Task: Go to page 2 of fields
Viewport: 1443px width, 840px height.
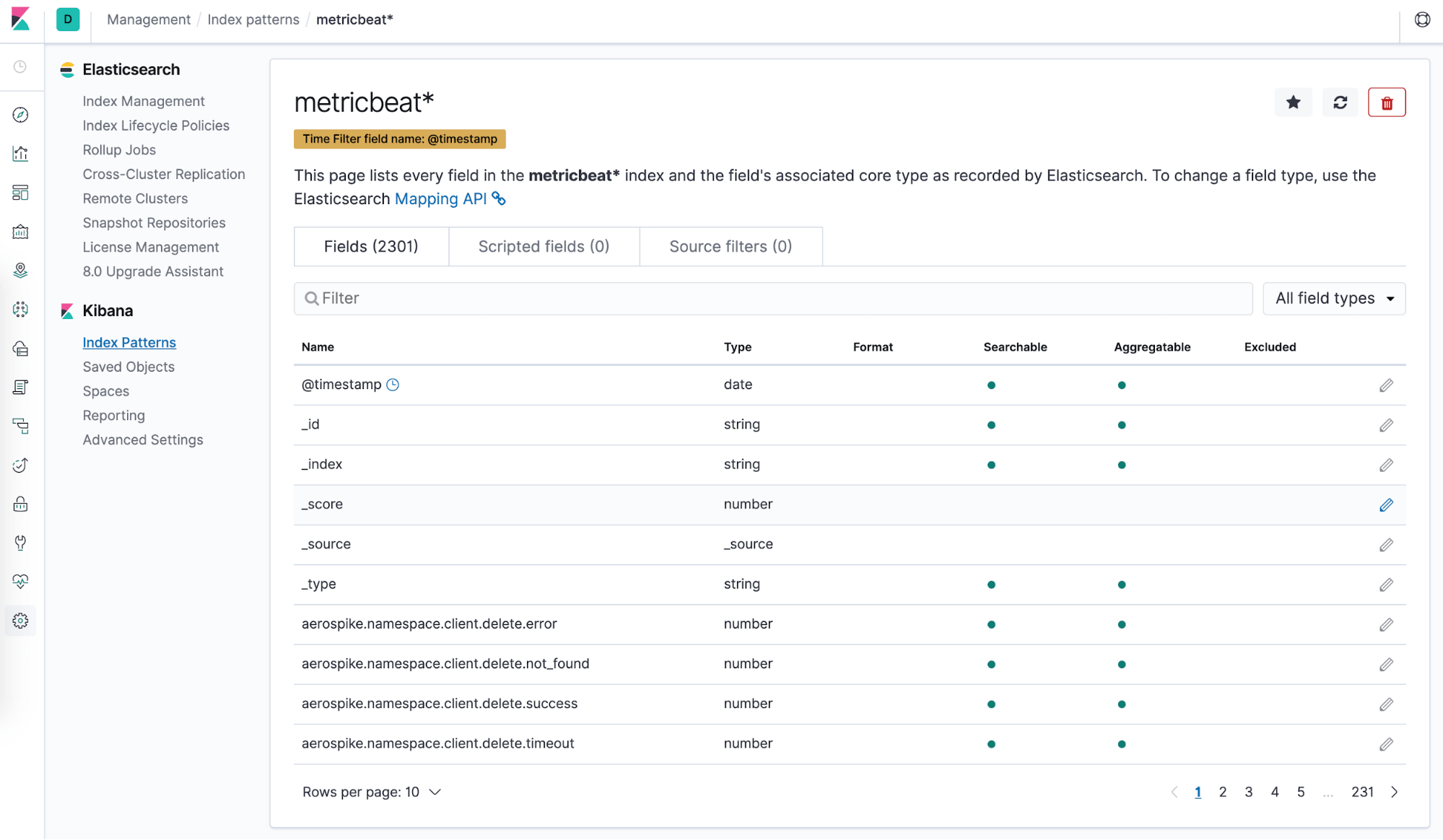Action: pos(1223,792)
